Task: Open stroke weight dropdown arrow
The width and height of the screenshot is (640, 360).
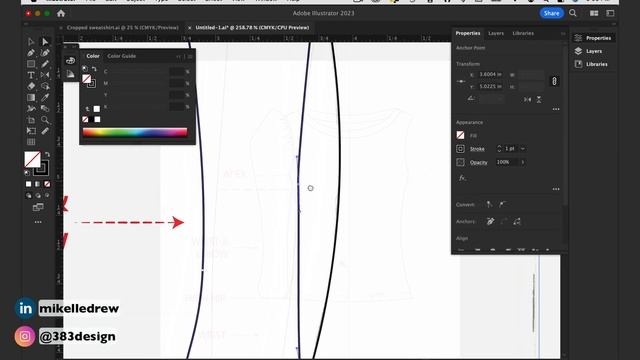Action: pos(522,149)
